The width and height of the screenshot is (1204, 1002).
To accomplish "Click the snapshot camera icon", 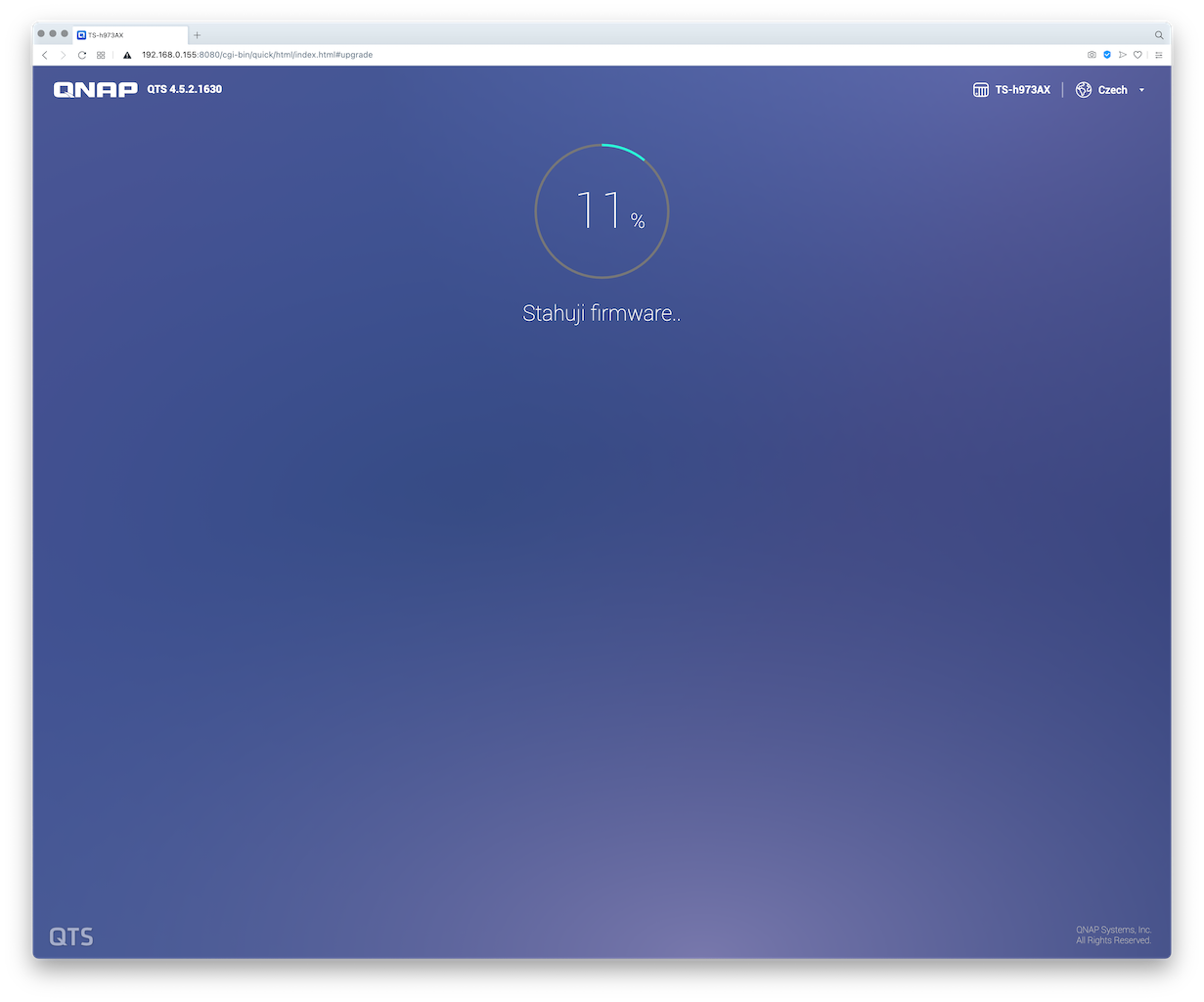I will [1093, 55].
